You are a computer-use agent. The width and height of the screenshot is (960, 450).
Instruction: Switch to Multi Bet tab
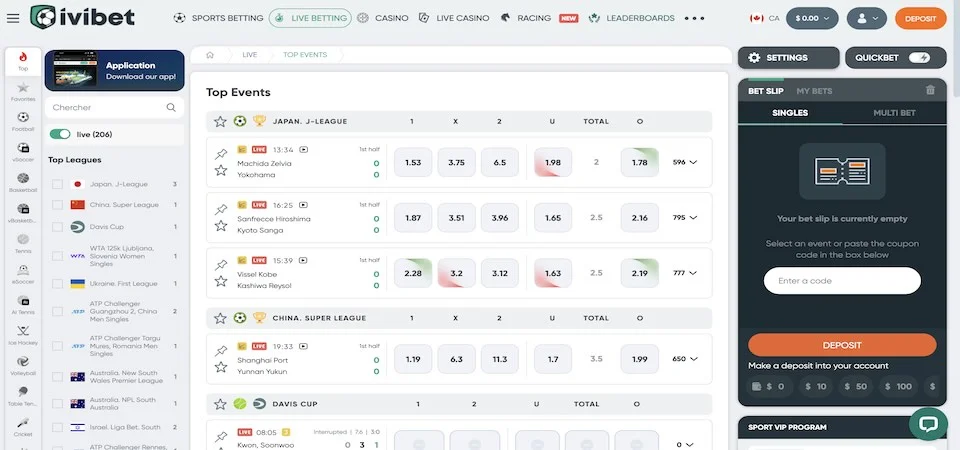pyautogui.click(x=894, y=113)
